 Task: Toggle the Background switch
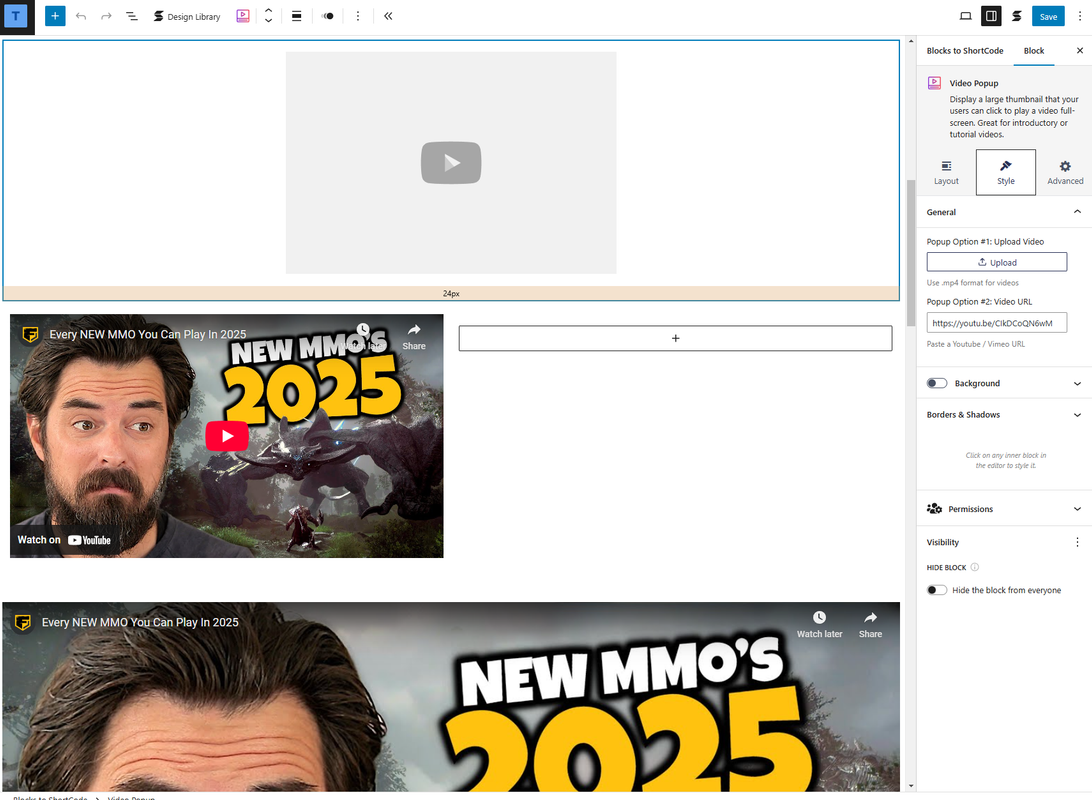click(x=937, y=383)
